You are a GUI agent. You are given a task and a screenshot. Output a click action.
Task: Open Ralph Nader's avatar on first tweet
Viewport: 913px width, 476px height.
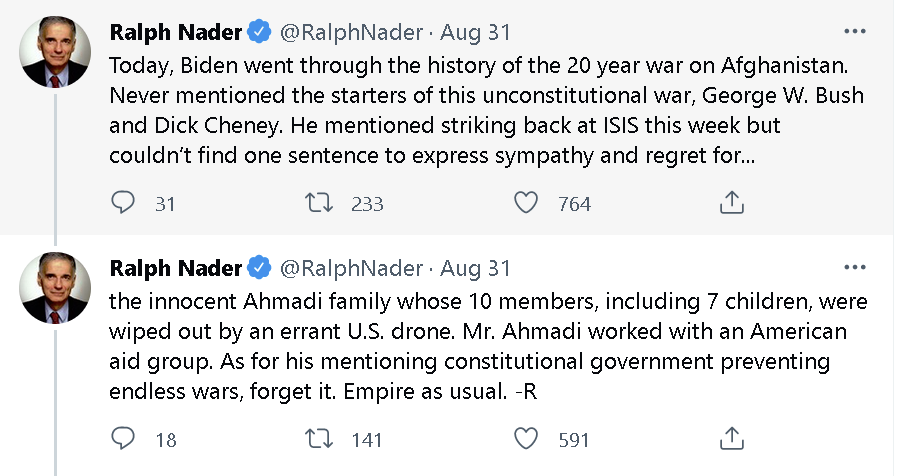55,52
